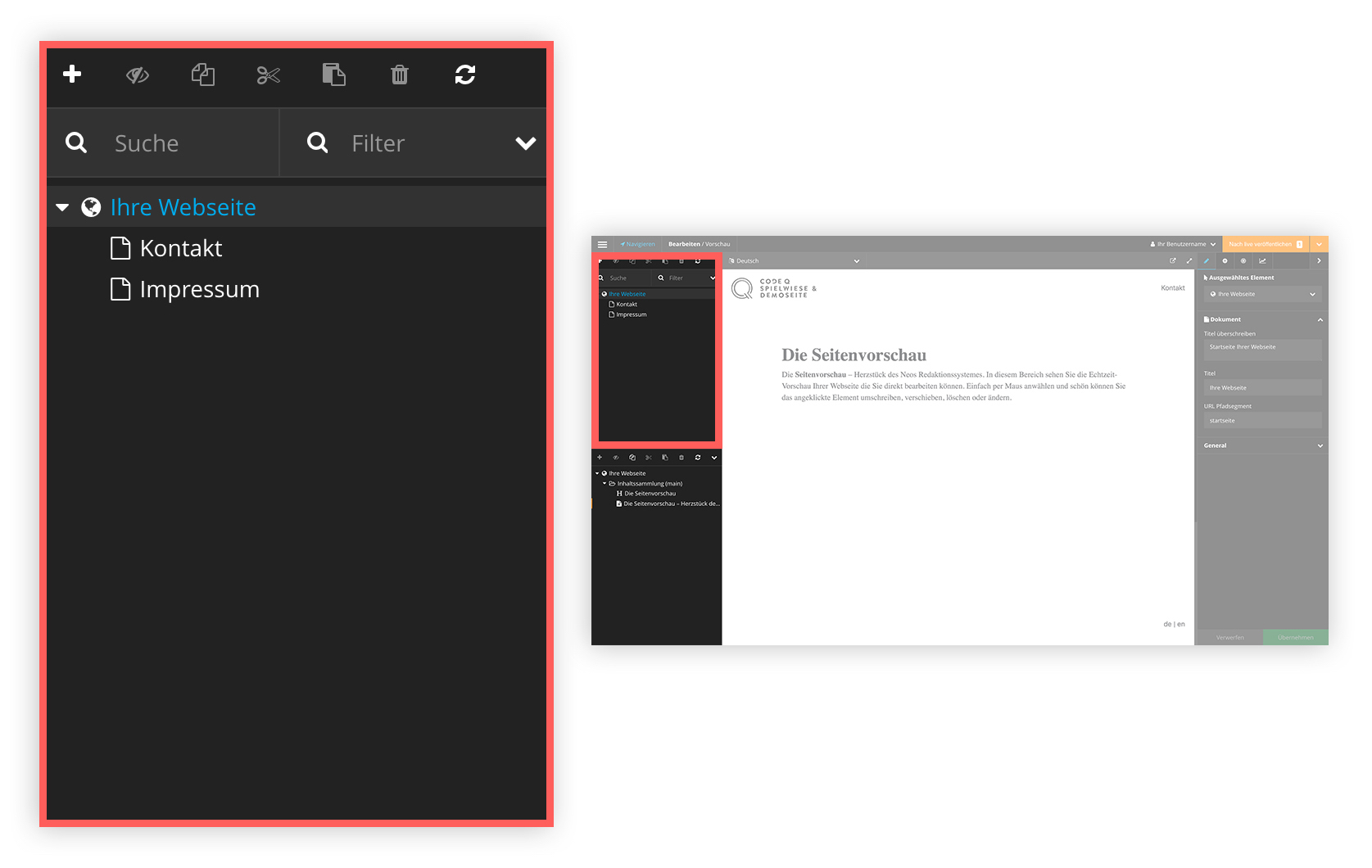
Task: Click the copy icon in the enlarged toolbar
Action: click(203, 75)
